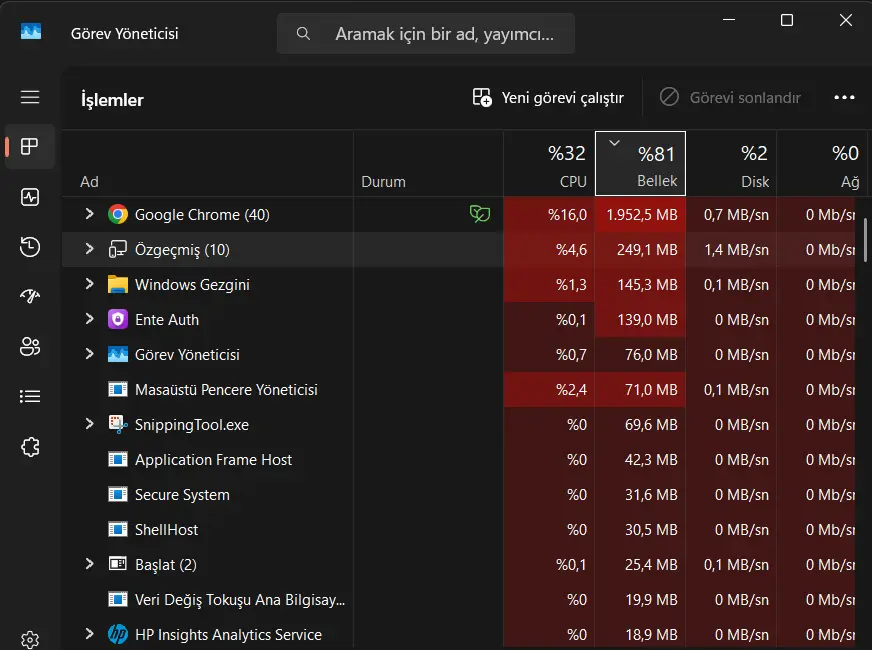Screen dimensions: 872x650
Task: Switch to the Users sidebar icon
Action: [x=30, y=346]
